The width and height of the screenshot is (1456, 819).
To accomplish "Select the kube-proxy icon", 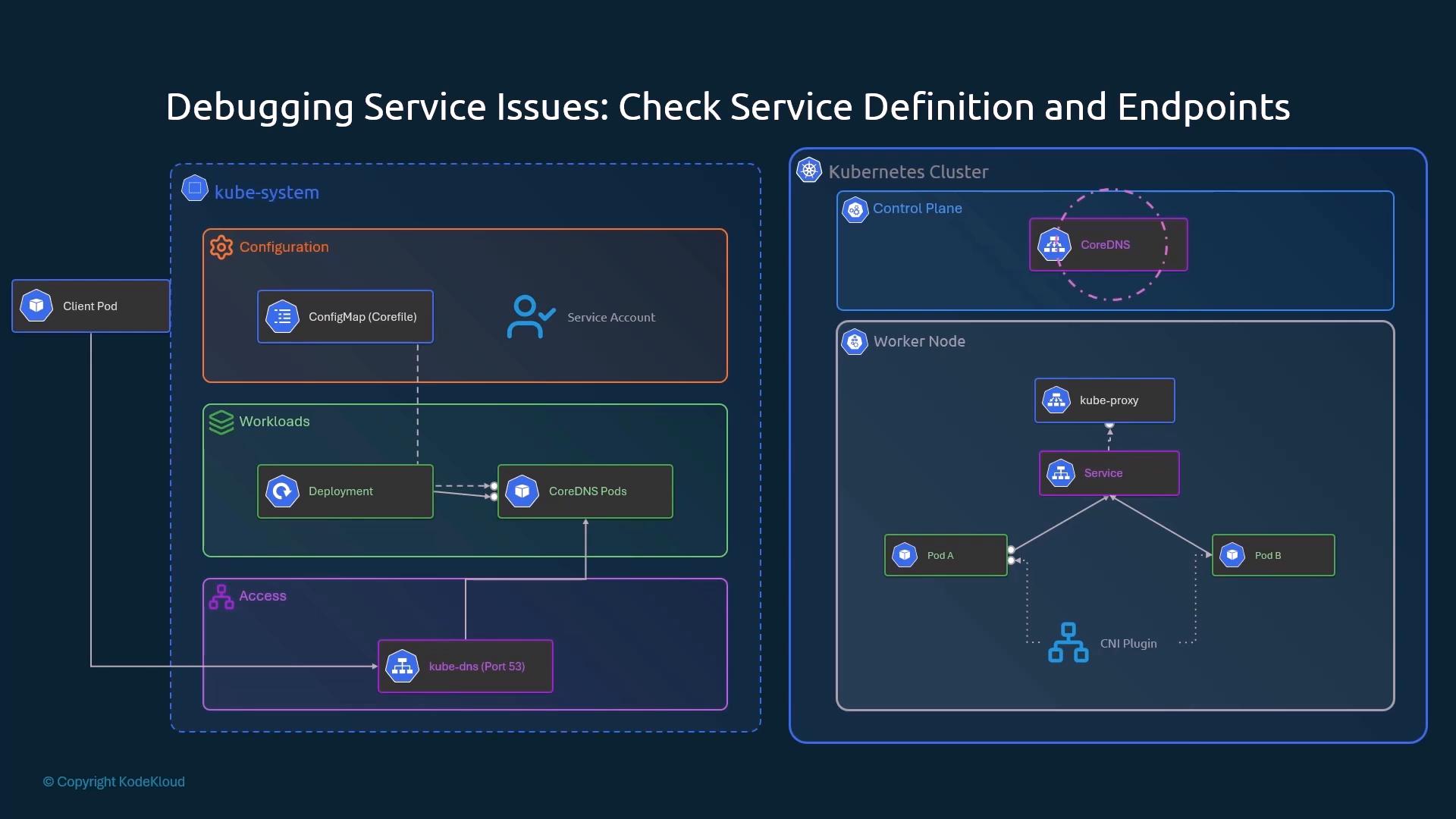I will [x=1056, y=400].
